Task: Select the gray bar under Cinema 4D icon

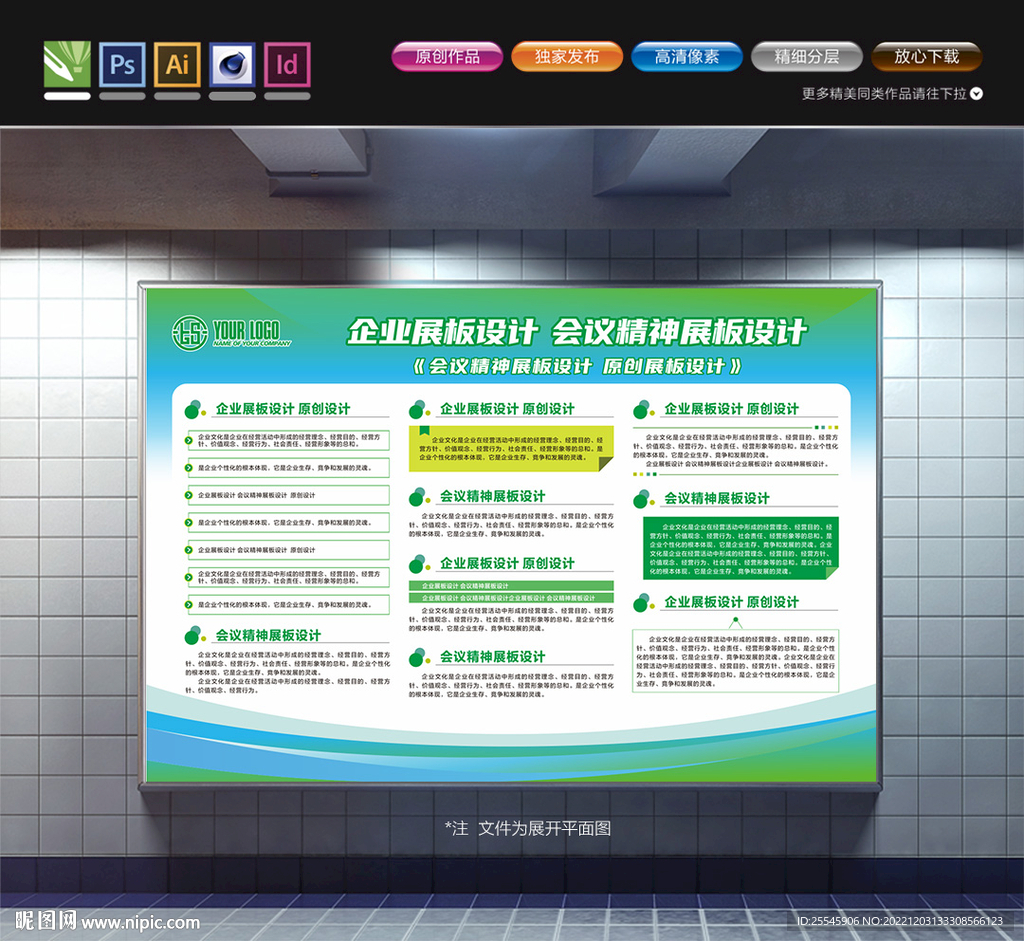Action: click(232, 96)
